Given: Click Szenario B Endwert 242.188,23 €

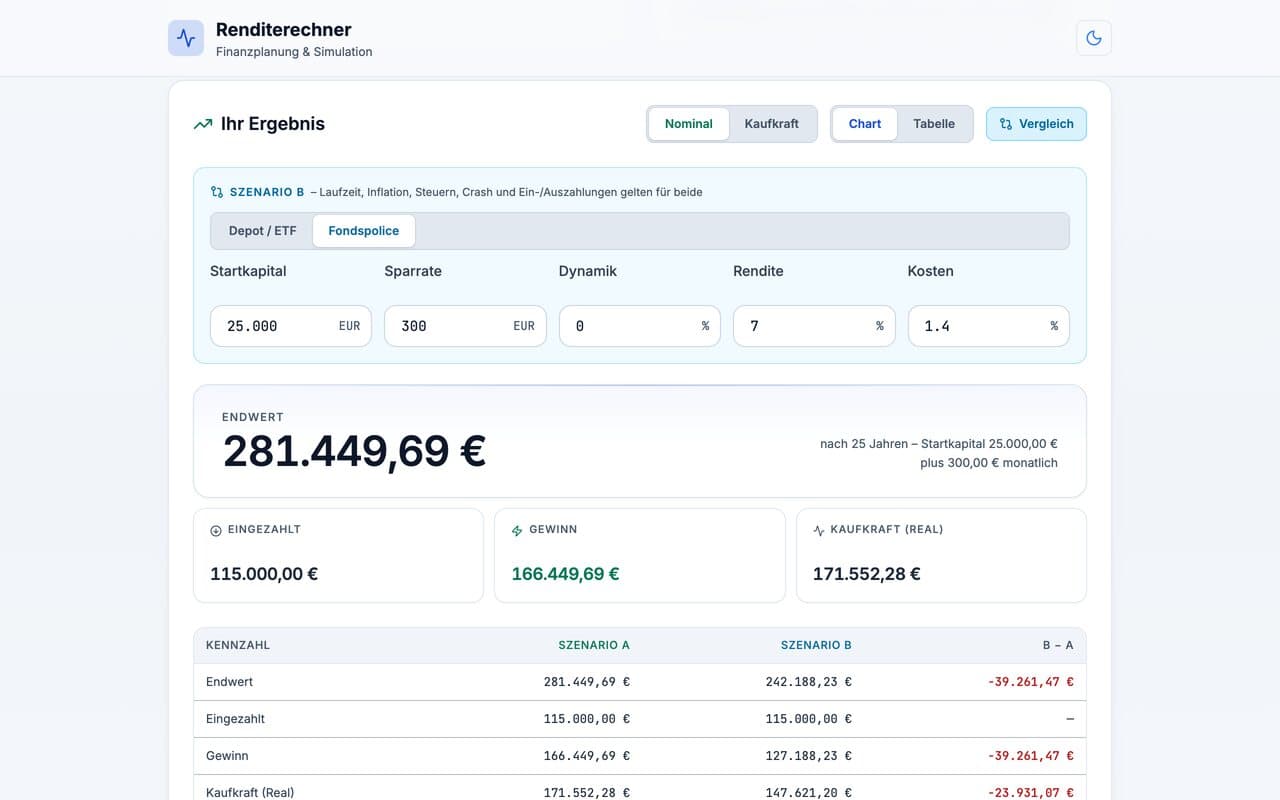Looking at the screenshot, I should pyautogui.click(x=809, y=682).
